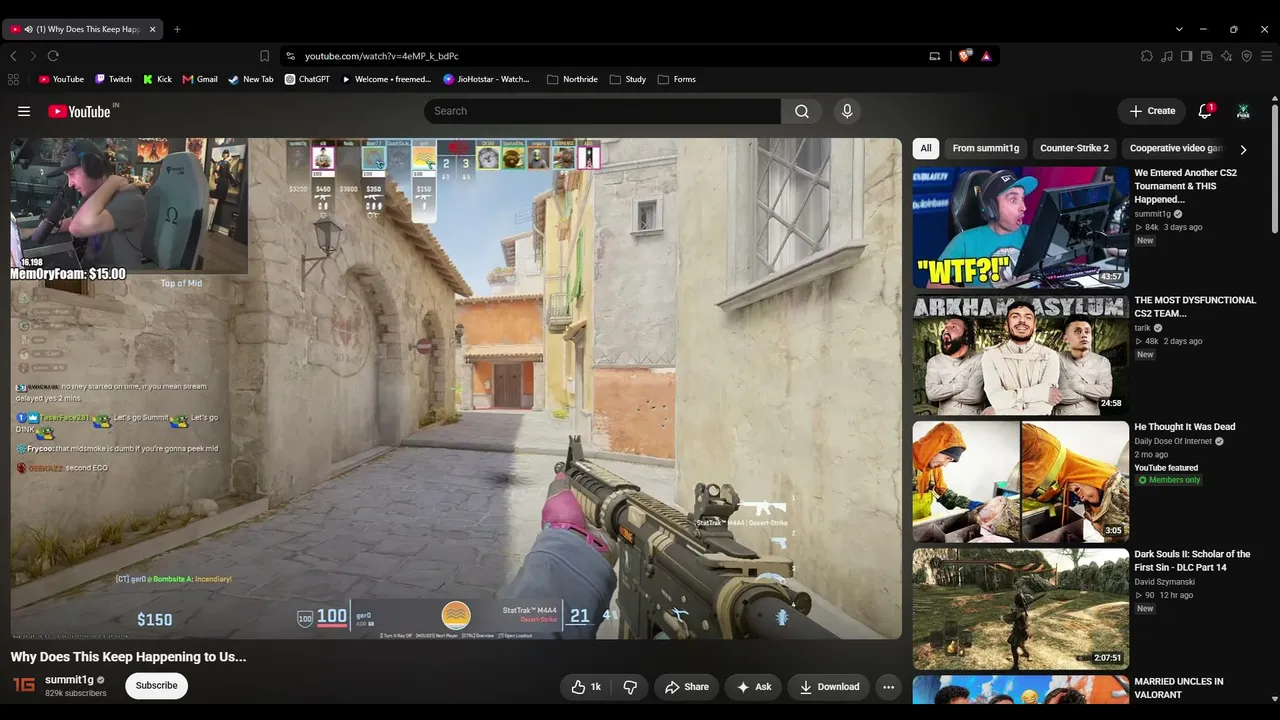
Task: Open 'He Thought It Was Dead' thumbnail
Action: 1020,481
